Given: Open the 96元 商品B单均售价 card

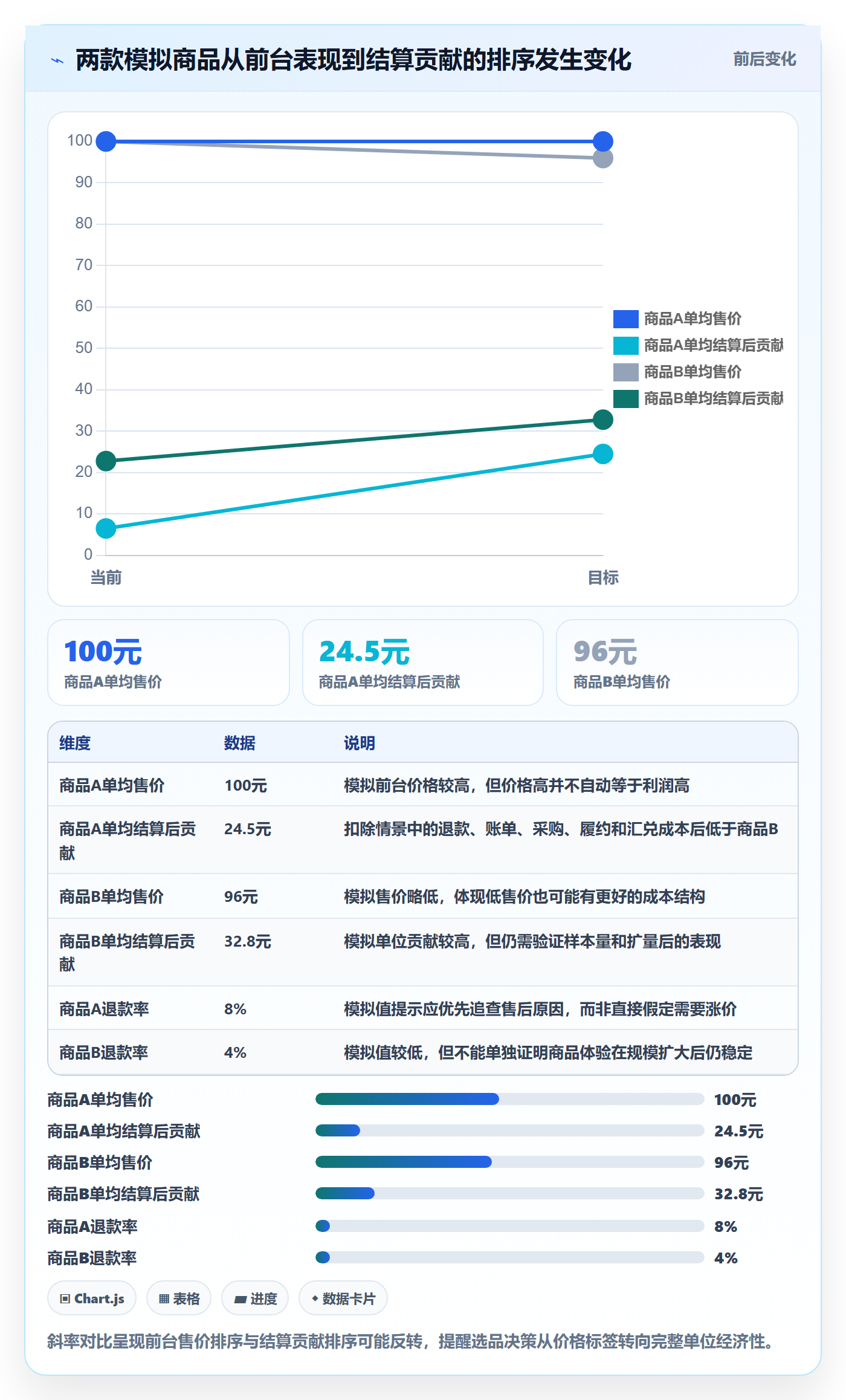Looking at the screenshot, I should pyautogui.click(x=677, y=663).
